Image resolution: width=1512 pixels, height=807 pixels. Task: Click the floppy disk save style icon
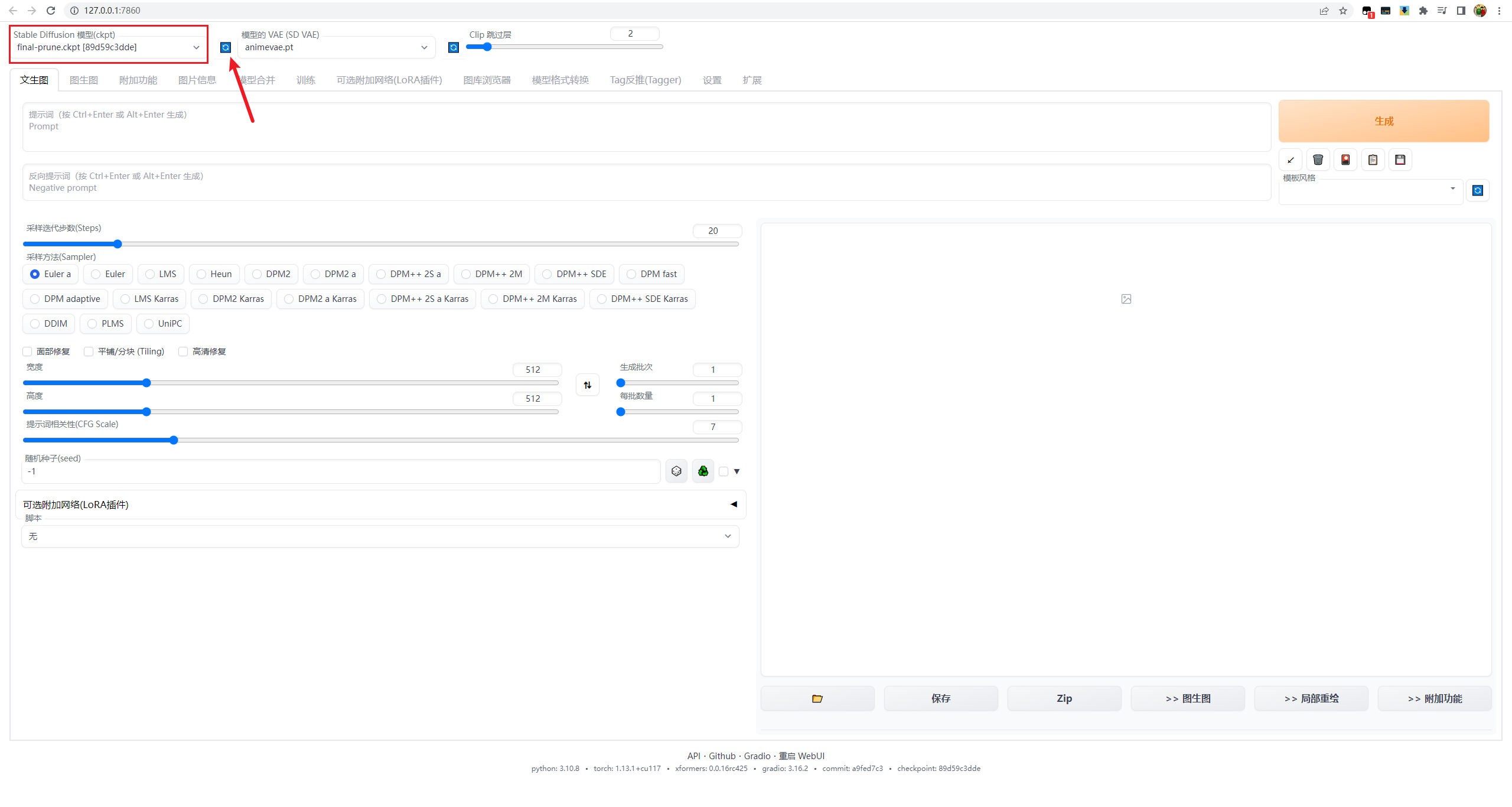[x=1400, y=160]
